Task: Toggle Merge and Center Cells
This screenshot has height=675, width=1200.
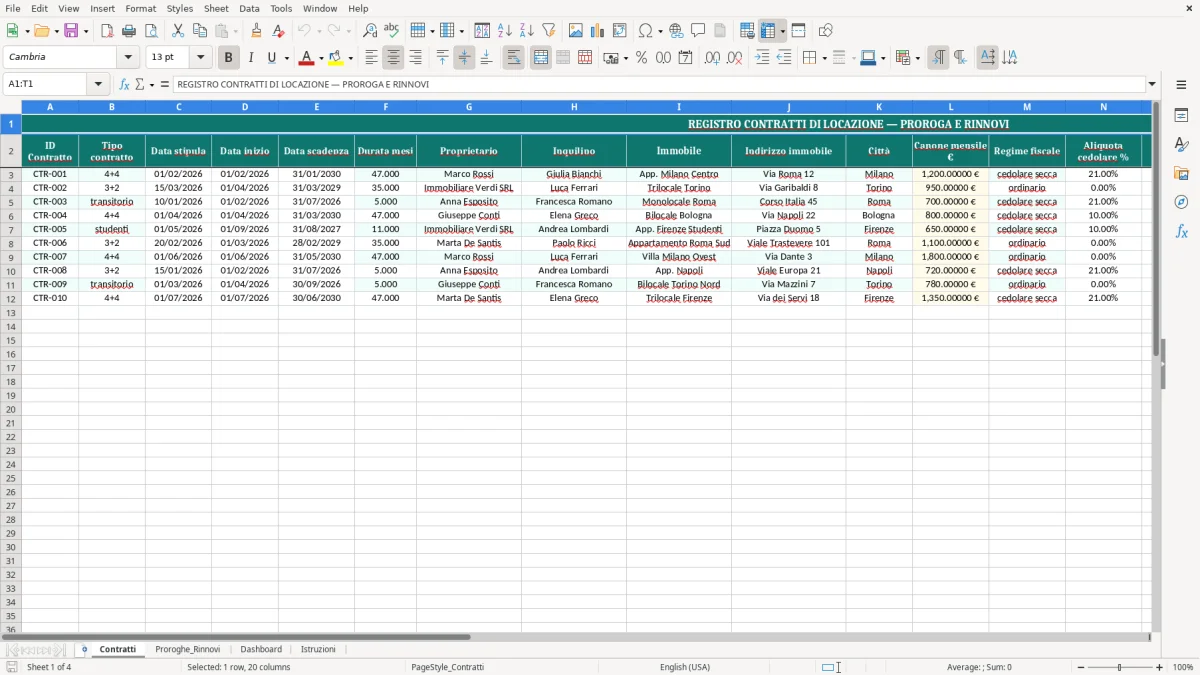Action: click(541, 58)
